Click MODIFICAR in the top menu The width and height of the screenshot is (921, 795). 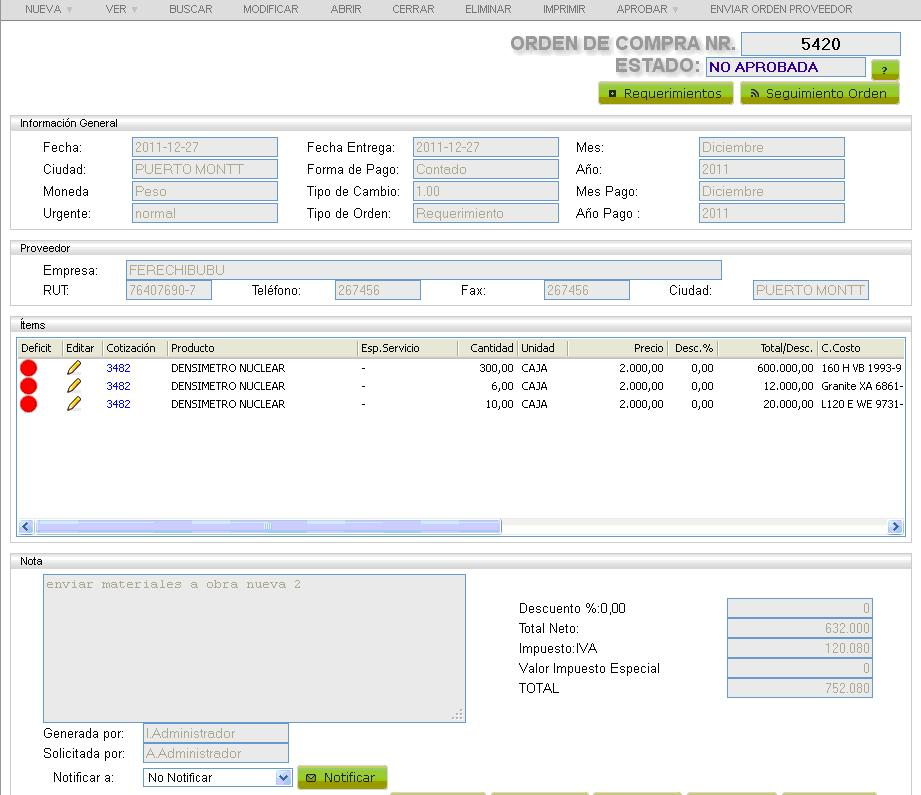(271, 9)
